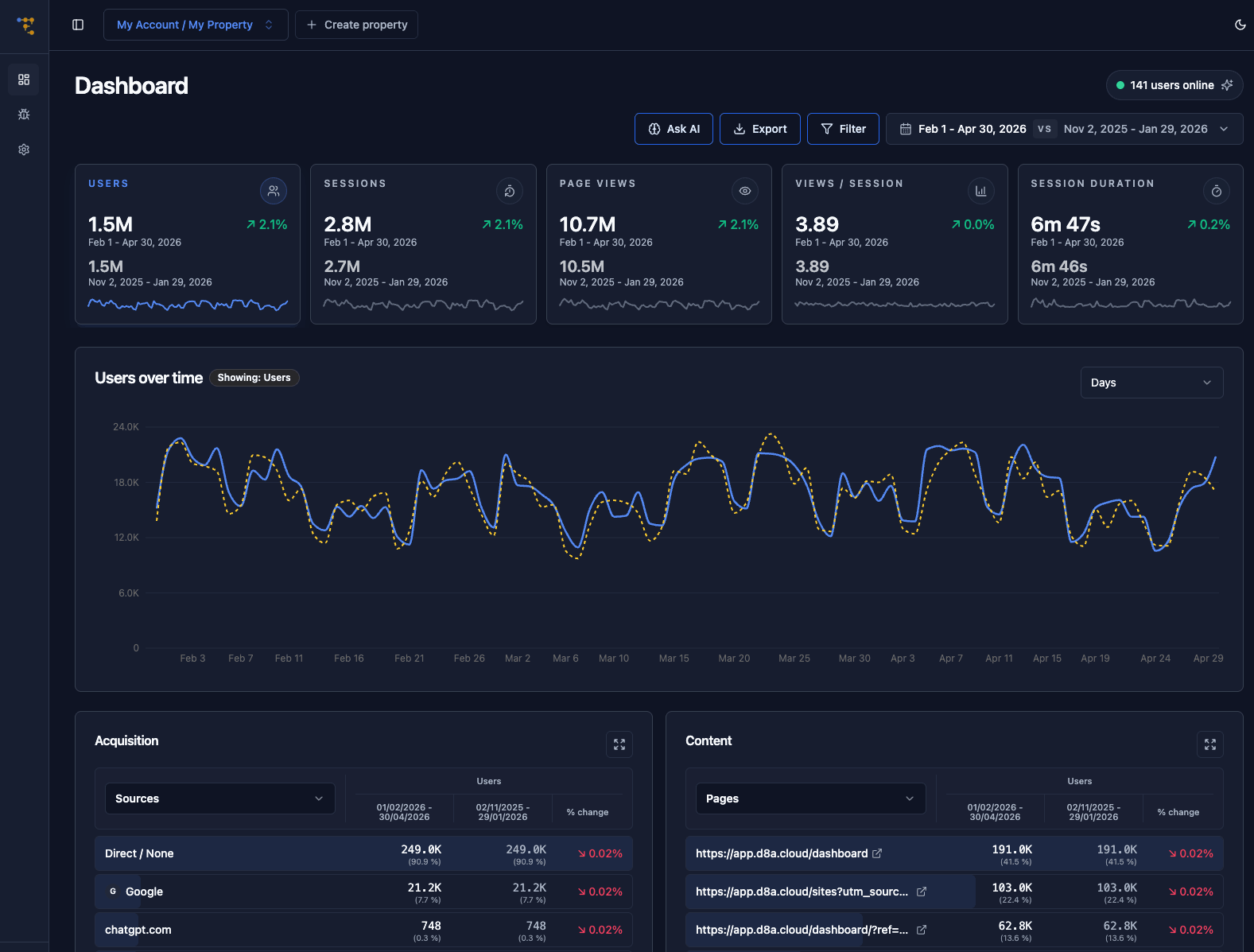Expand the Content panel fullscreen
Viewport: 1254px width, 952px height.
coord(1210,744)
